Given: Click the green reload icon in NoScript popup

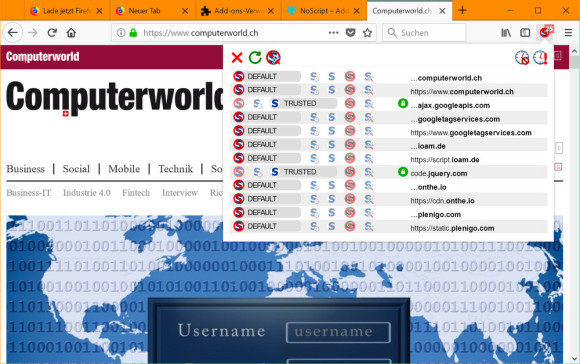Looking at the screenshot, I should pyautogui.click(x=255, y=58).
